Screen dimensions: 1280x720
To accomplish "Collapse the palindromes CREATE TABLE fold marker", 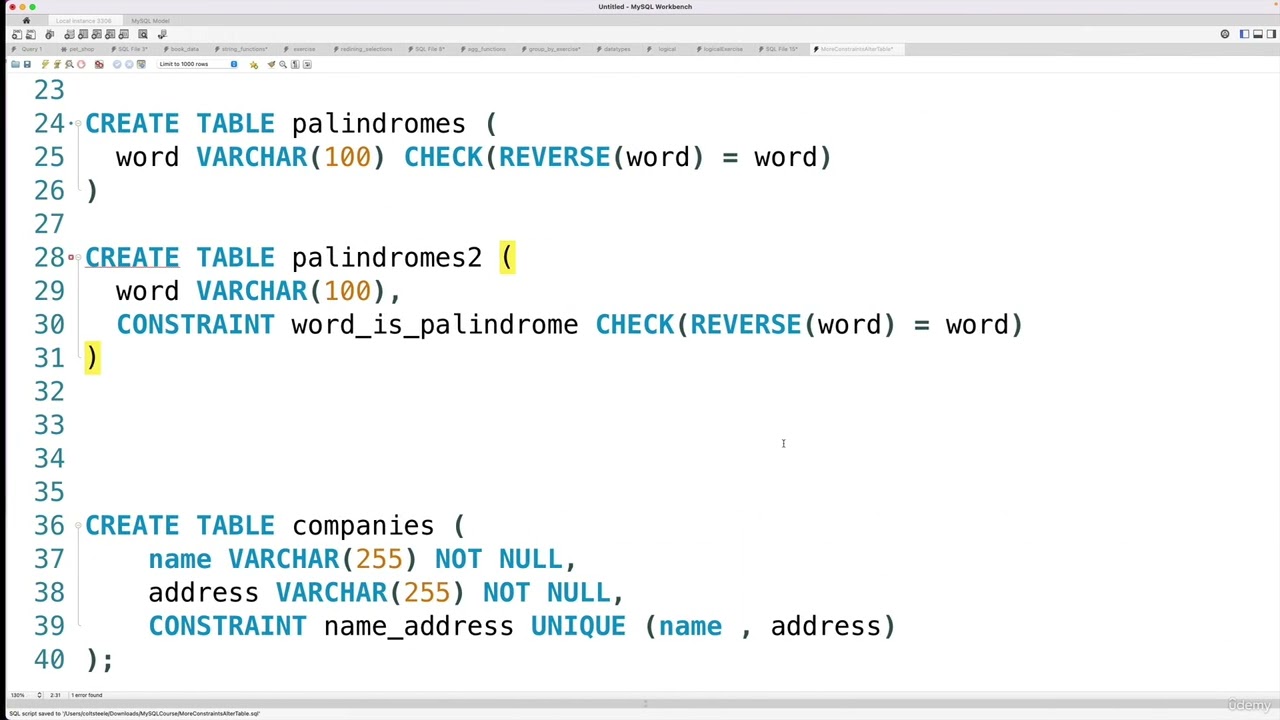I will coord(77,124).
